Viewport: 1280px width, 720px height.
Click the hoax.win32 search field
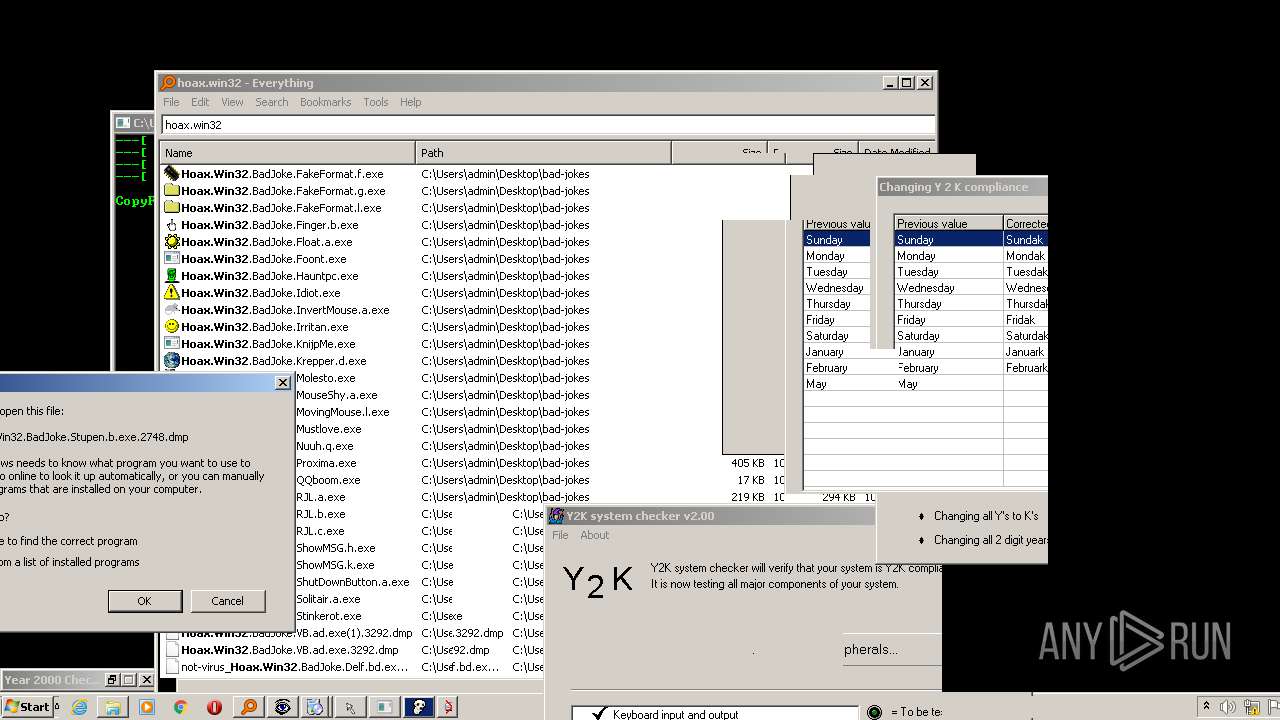point(548,125)
